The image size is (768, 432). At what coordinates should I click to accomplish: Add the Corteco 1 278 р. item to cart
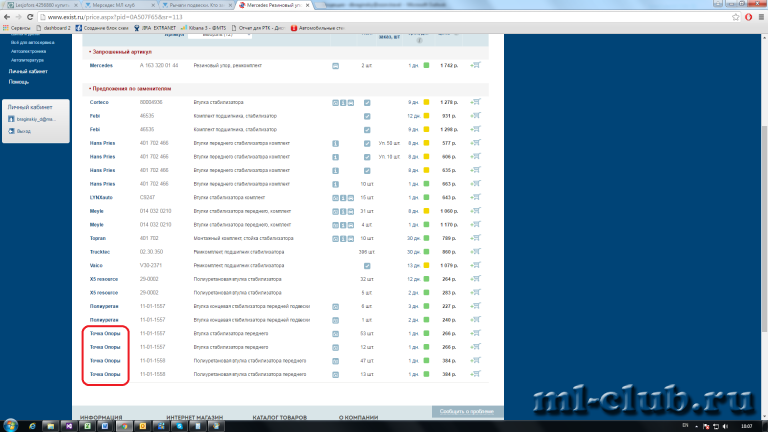tap(474, 103)
